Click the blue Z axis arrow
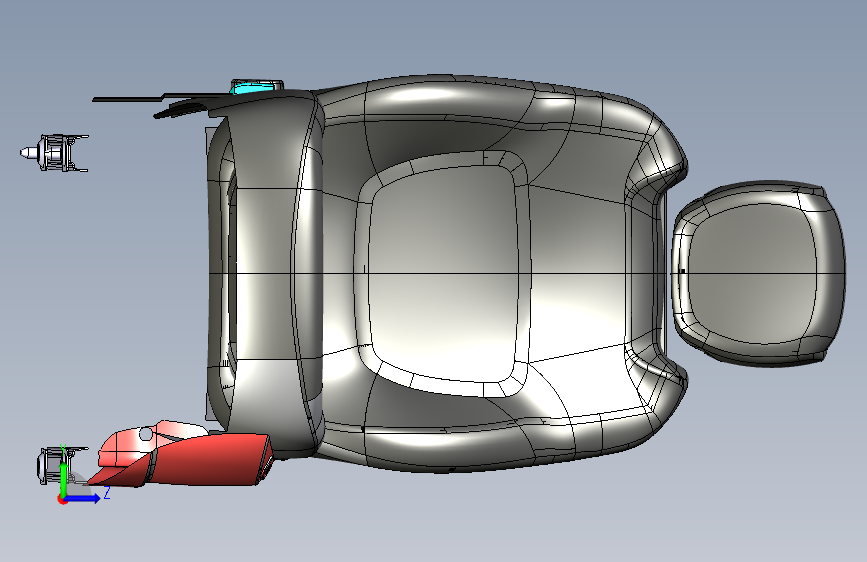 83,498
